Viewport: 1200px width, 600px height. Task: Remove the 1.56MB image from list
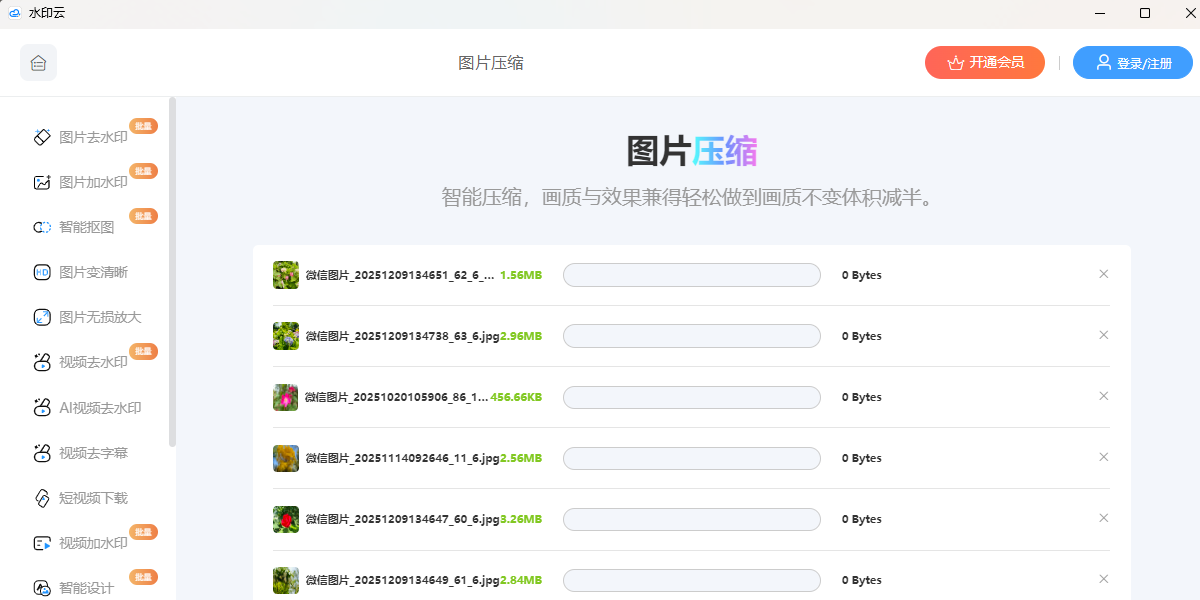(1104, 274)
